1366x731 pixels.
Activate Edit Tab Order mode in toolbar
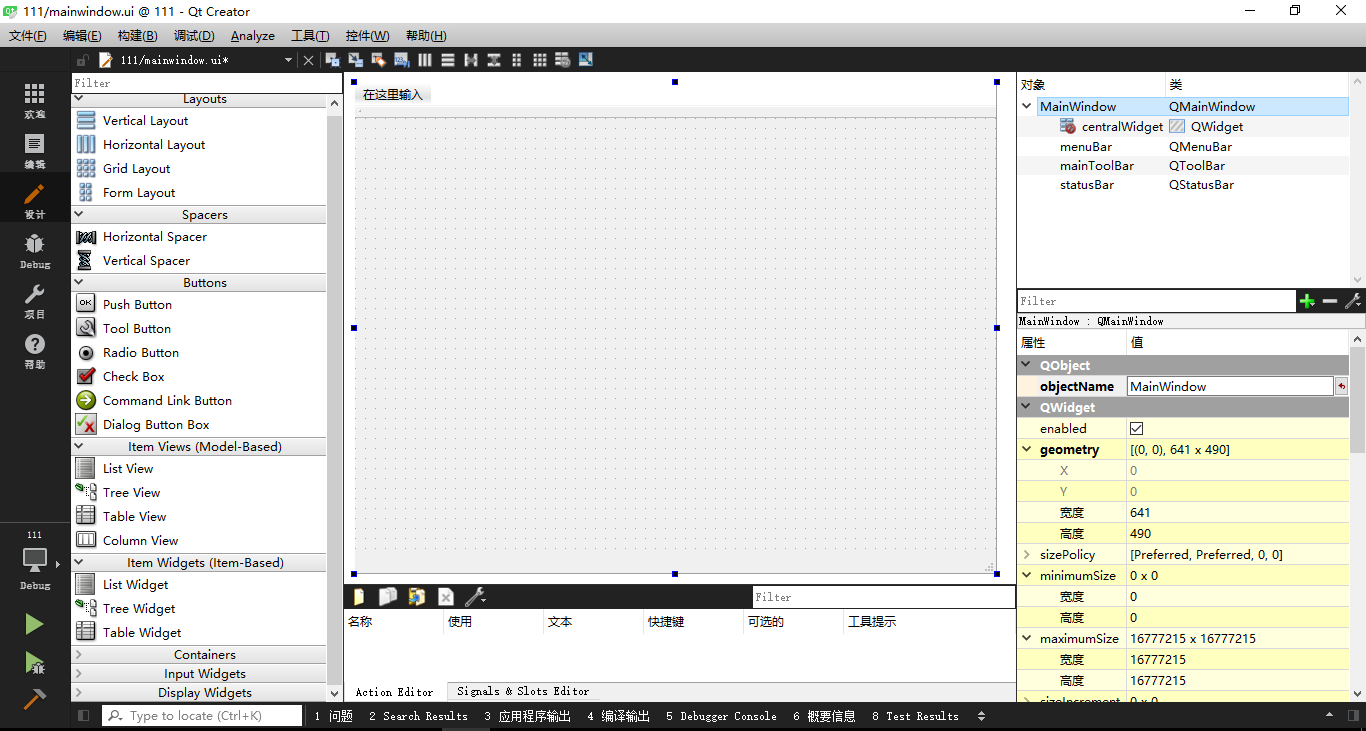(401, 60)
